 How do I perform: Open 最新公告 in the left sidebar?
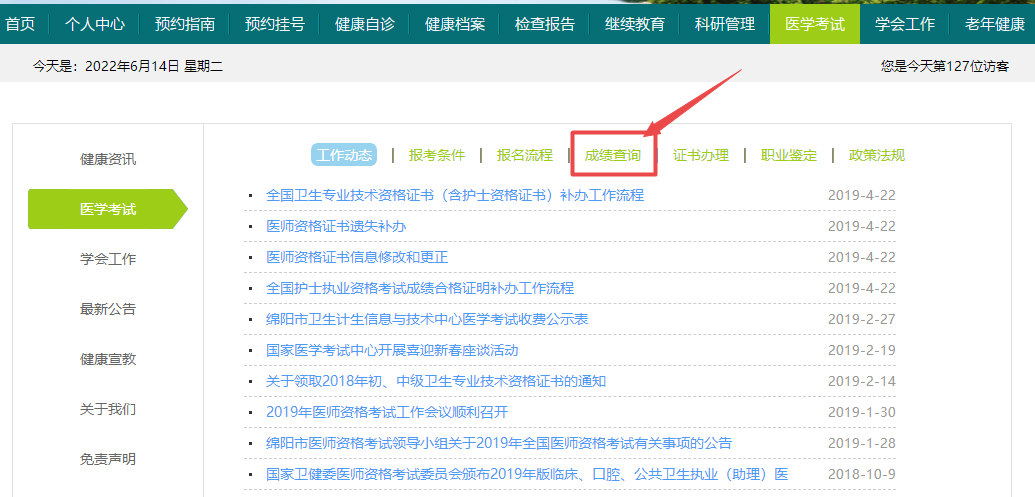[x=108, y=309]
